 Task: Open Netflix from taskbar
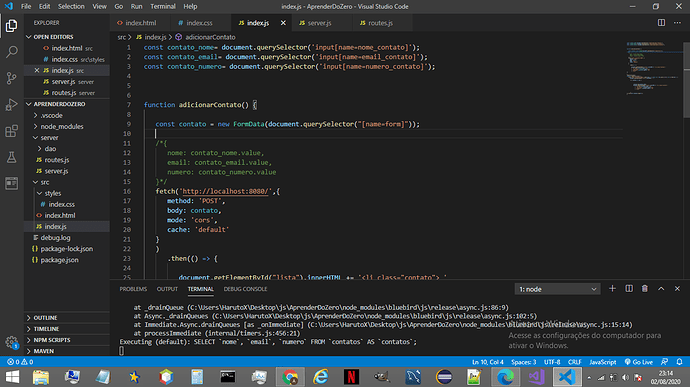coord(351,377)
